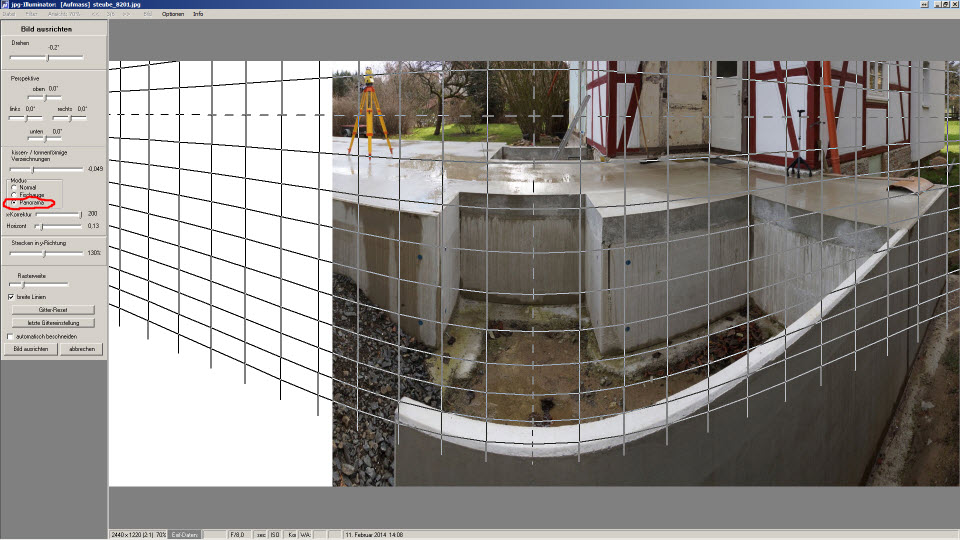Click the Perspektive rechts slider
Screen dimensions: 960x540
point(72,118)
